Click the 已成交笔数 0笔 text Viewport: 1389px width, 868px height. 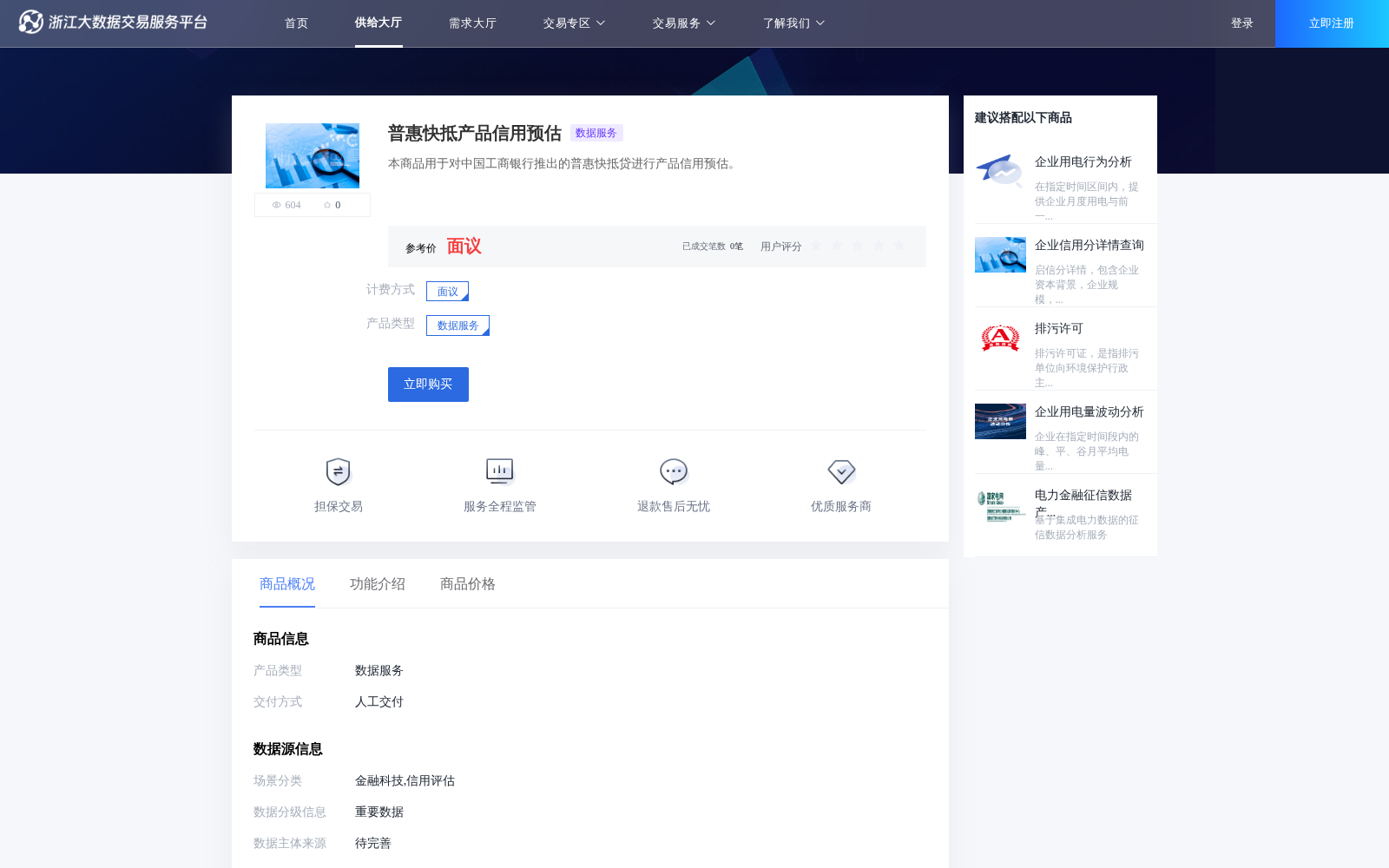click(x=712, y=247)
